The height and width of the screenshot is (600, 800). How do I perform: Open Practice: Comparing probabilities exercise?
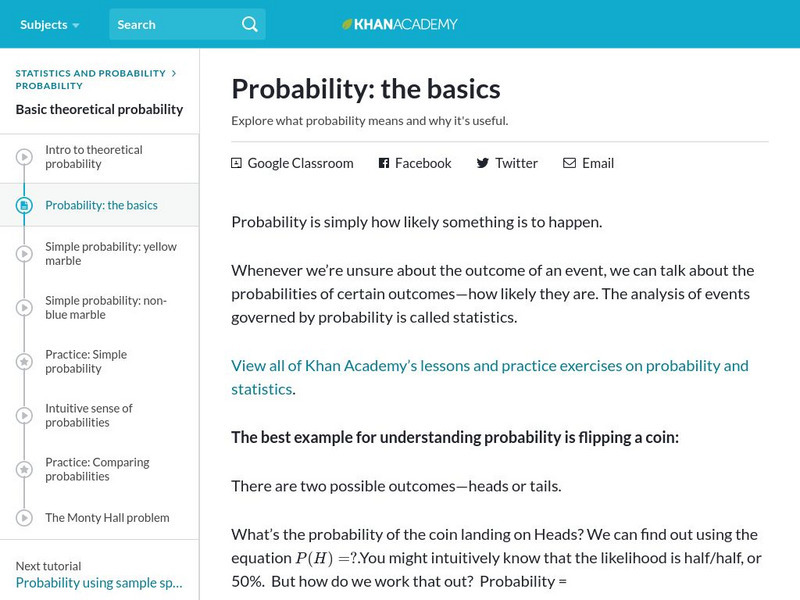(x=97, y=469)
